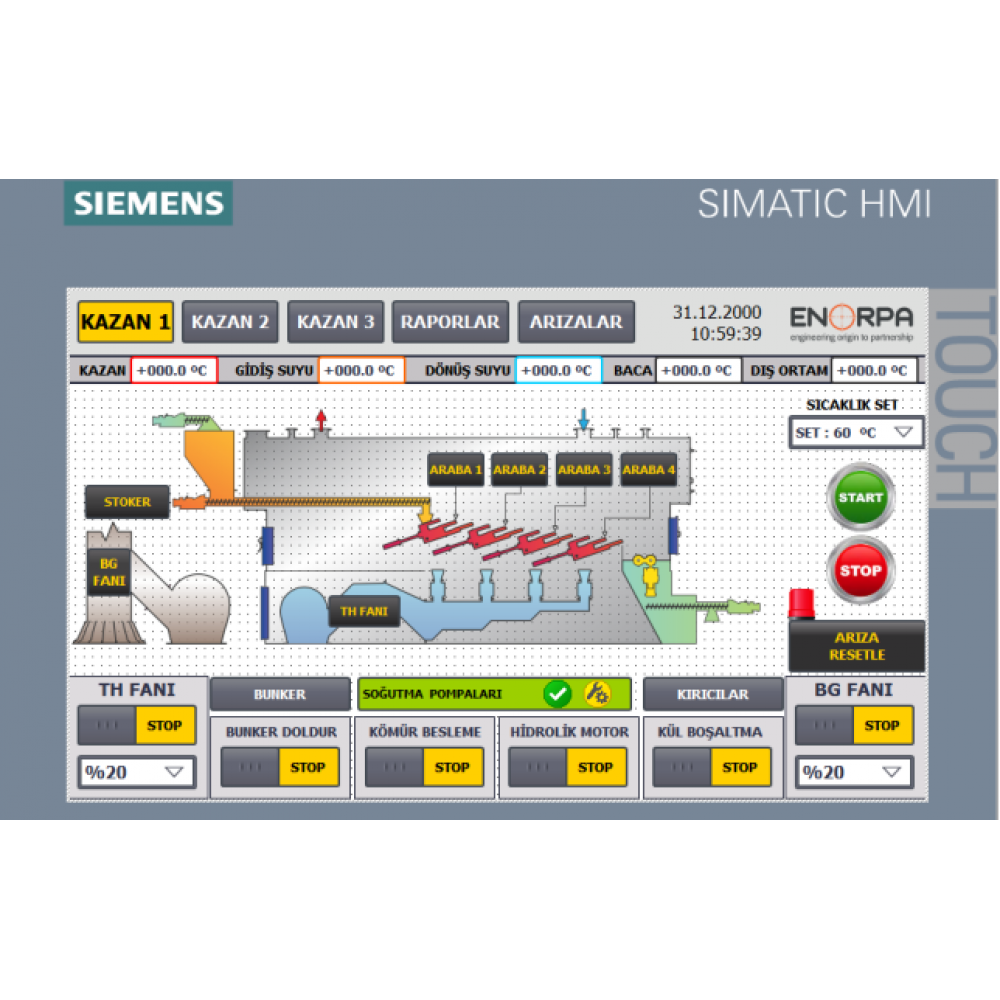This screenshot has height=1000, width=1000.
Task: Open the BUNKER button
Action: coord(280,694)
